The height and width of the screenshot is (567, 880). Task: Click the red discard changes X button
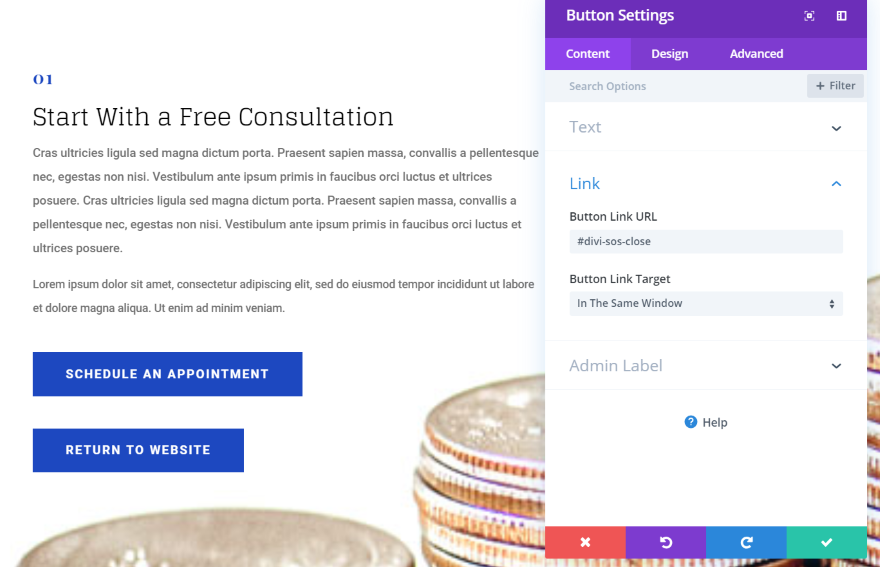585,542
